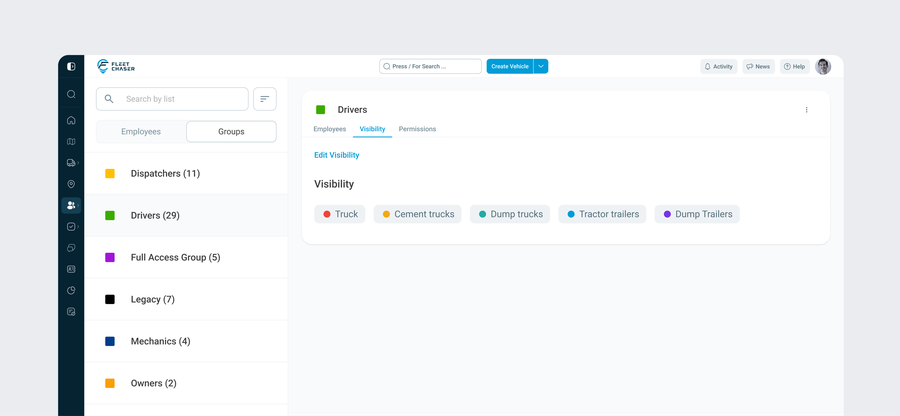Click the Create Vehicle button
900x416 pixels.
510,67
